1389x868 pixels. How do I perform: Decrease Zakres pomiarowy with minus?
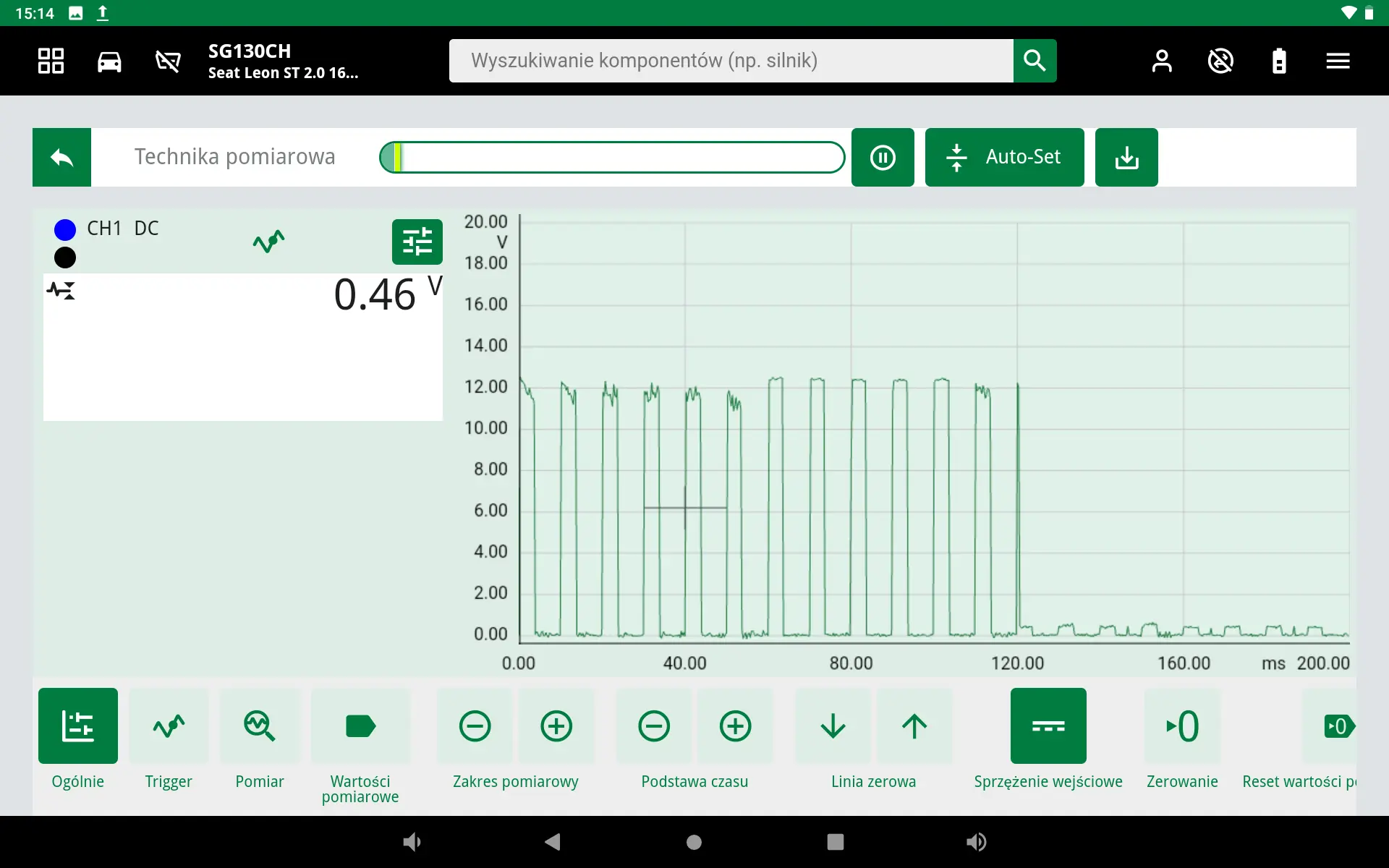[475, 726]
